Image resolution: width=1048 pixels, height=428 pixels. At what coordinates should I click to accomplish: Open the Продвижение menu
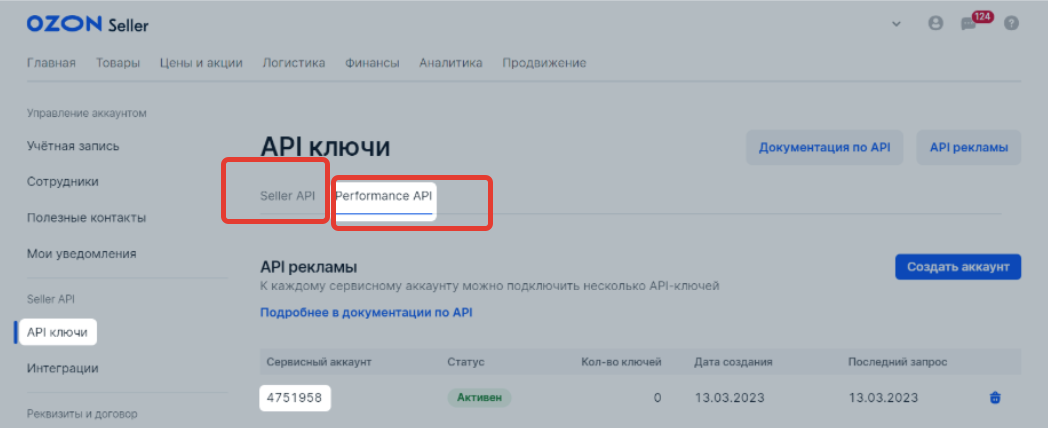click(544, 63)
